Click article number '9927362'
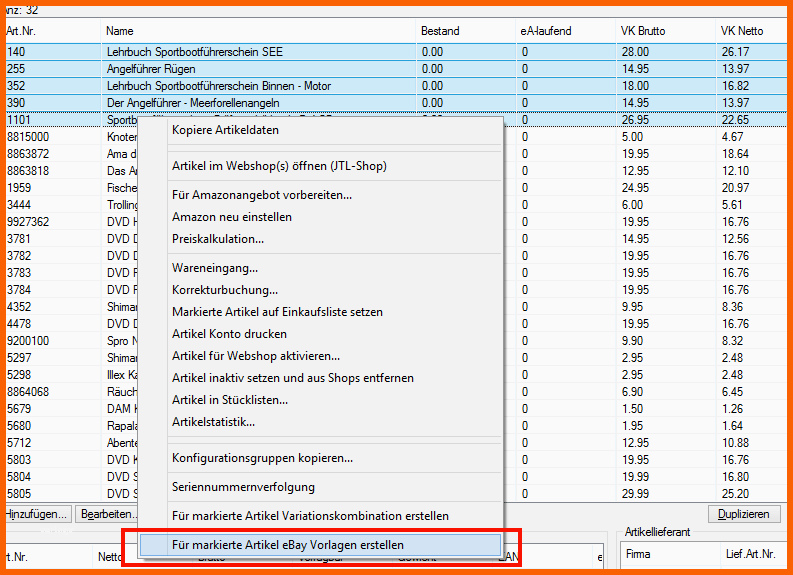This screenshot has width=793, height=575. pos(28,222)
